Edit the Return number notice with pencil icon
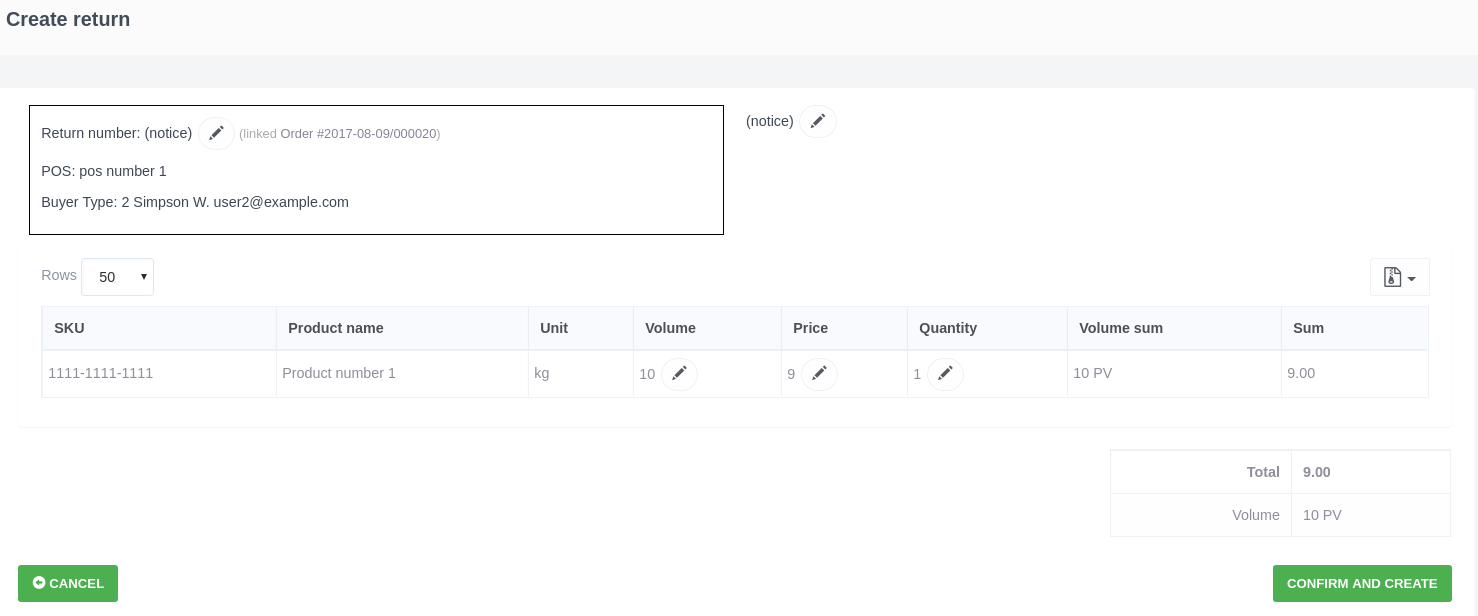 (216, 133)
